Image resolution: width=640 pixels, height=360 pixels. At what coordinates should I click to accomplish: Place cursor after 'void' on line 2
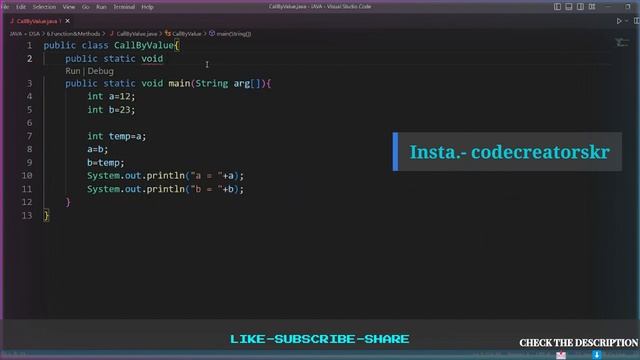164,59
